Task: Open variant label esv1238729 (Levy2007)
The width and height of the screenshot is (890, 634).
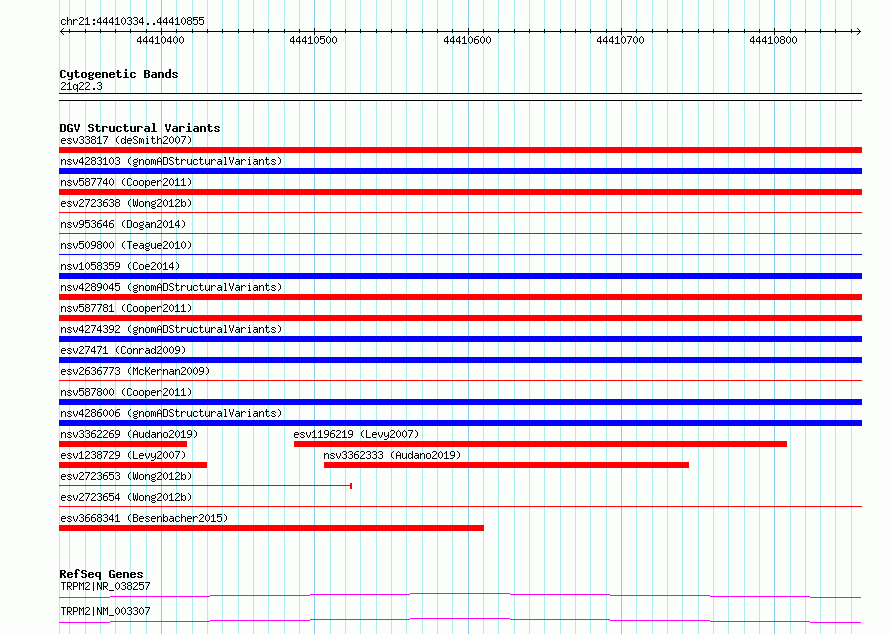Action: pyautogui.click(x=123, y=455)
